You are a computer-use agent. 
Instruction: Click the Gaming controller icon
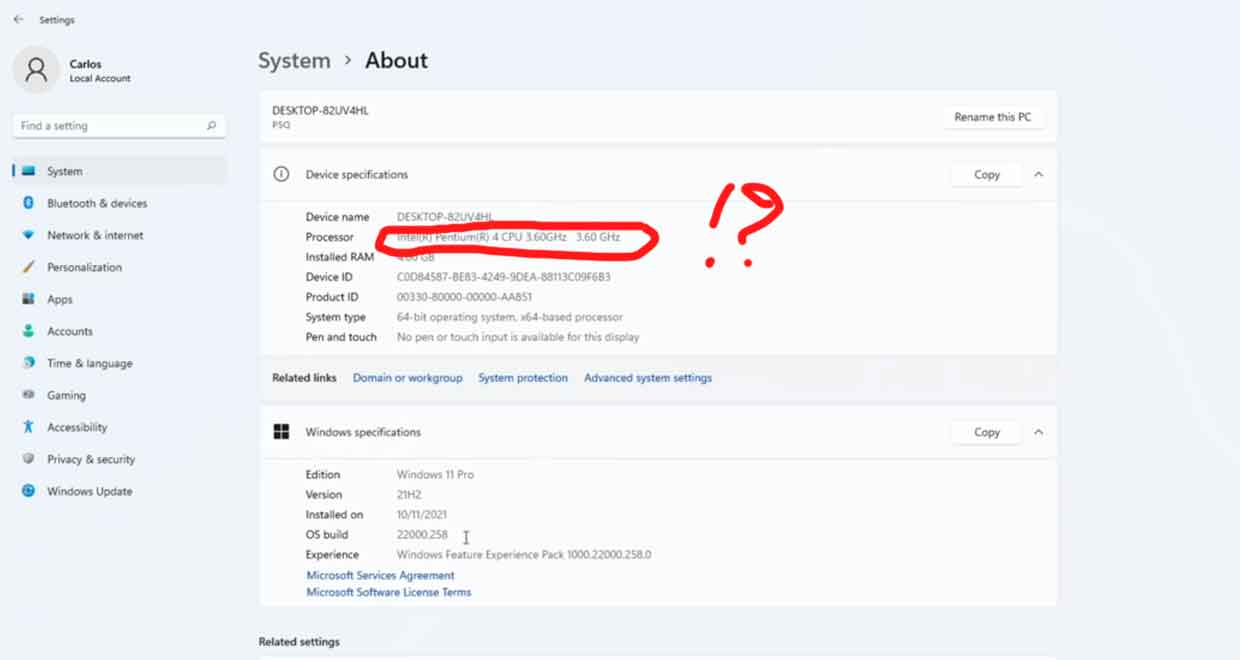[x=28, y=395]
